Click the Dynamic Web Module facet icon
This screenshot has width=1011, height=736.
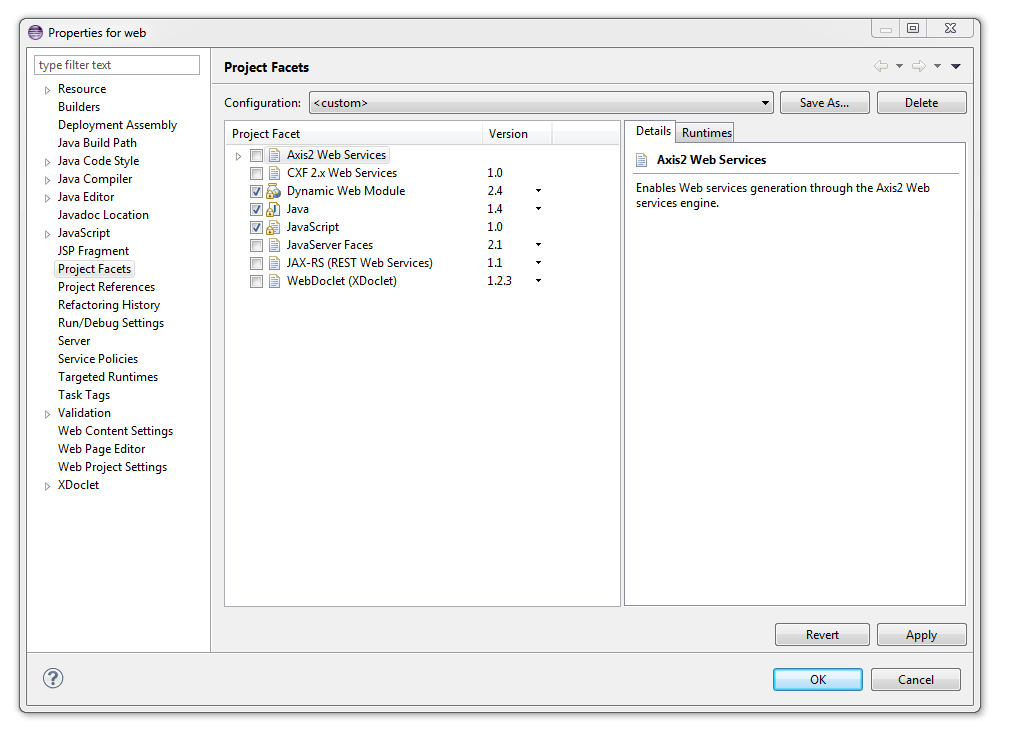pos(275,190)
